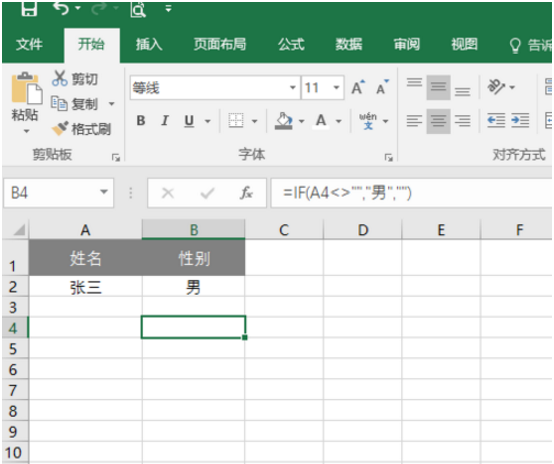Click the Save icon in quick access toolbar
Image resolution: width=554 pixels, height=464 pixels.
click(x=29, y=8)
